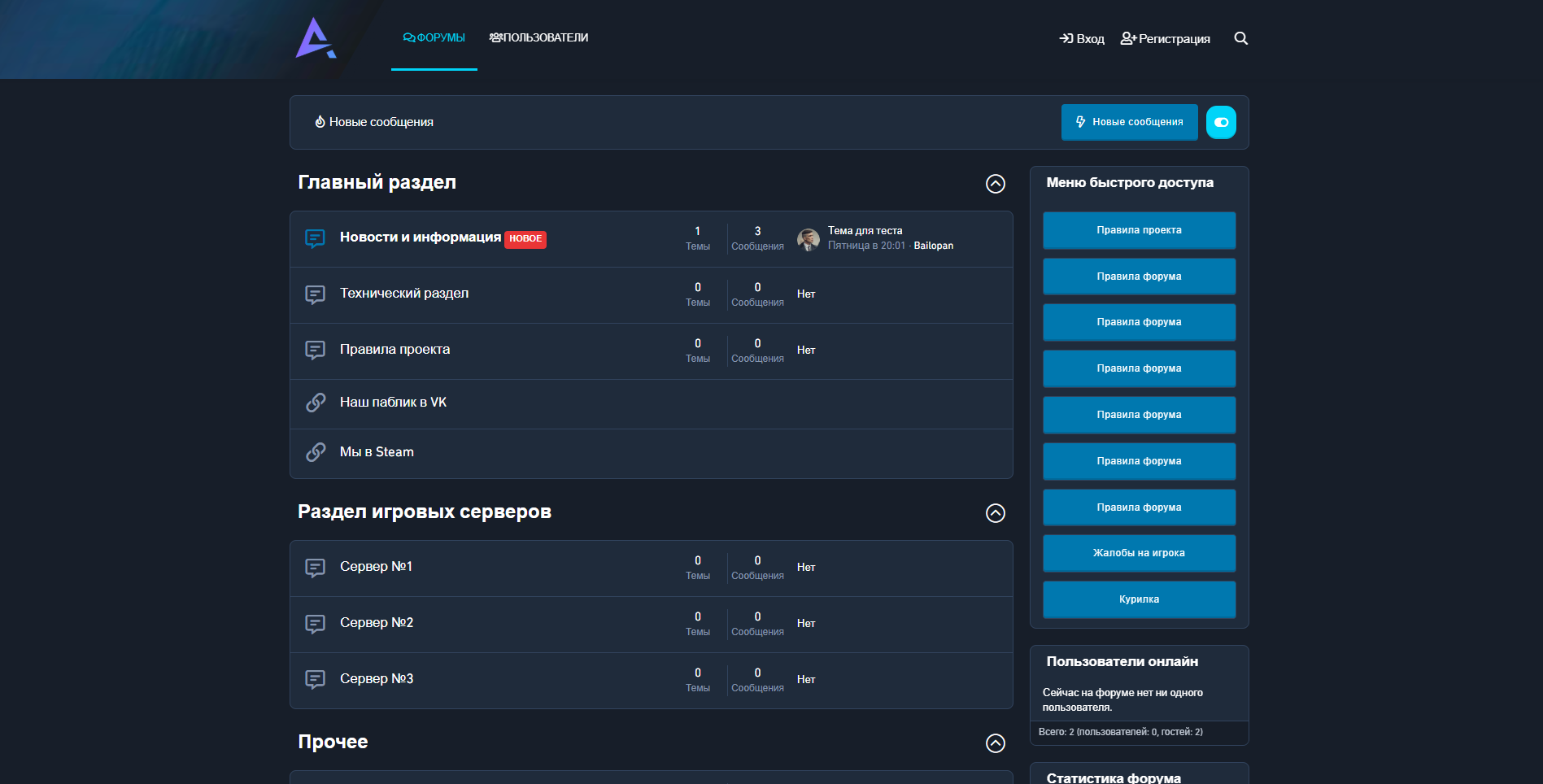
Task: Open the Пользователи tab
Action: coord(538,38)
